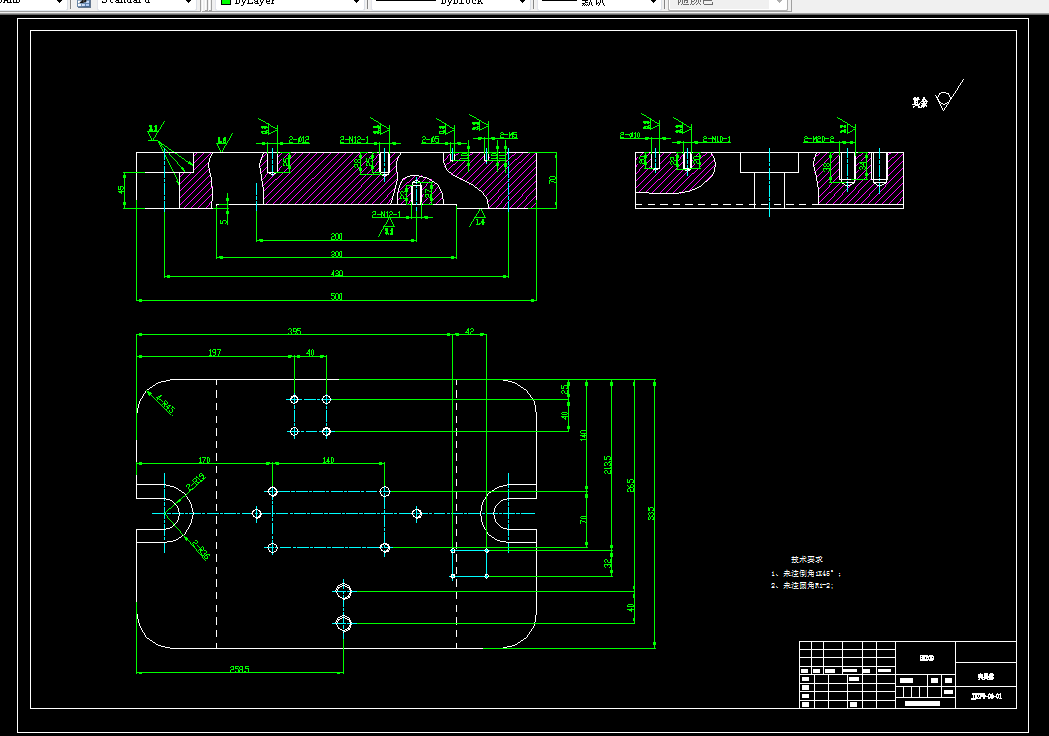Click the green ByLayer color swatch

(x=226, y=2)
